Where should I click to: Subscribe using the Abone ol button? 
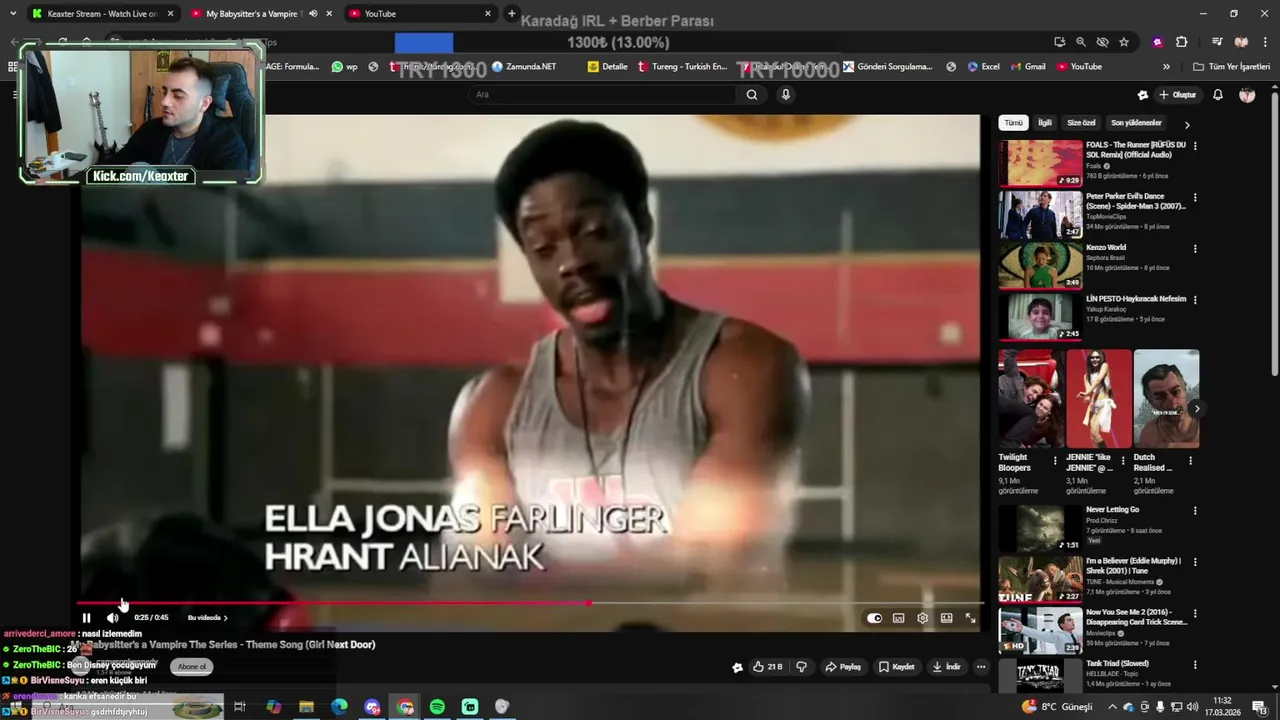pos(191,667)
